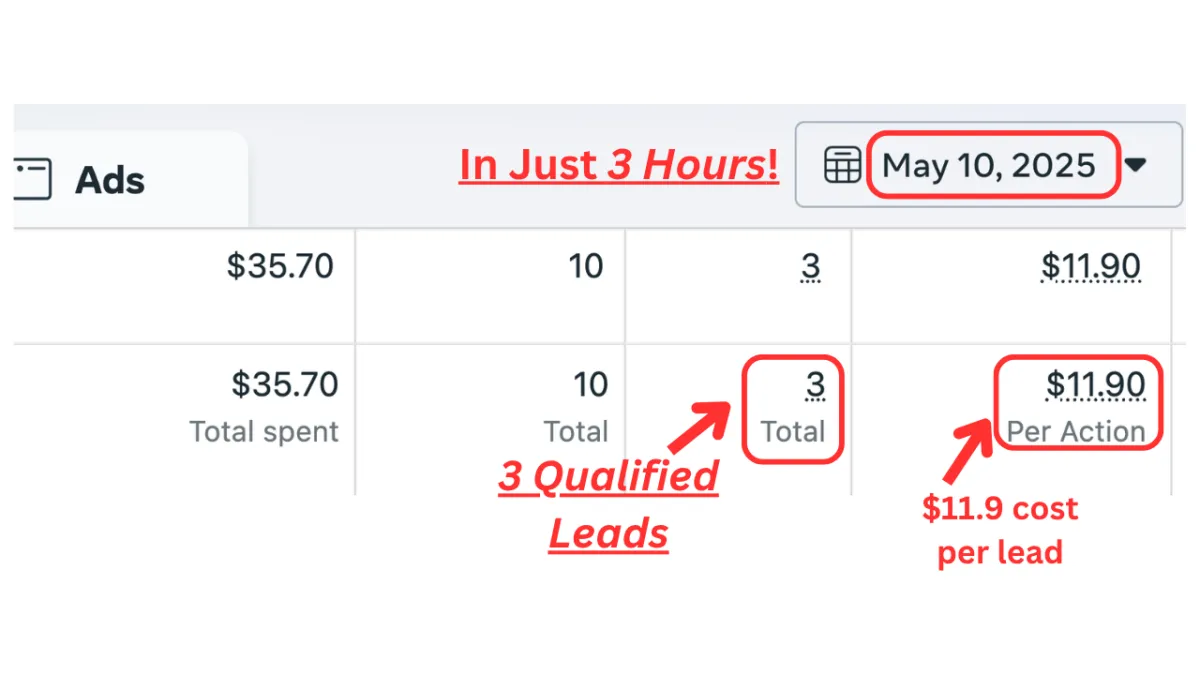Click the $35.70 summary total amount
The height and width of the screenshot is (675, 1200).
coord(285,384)
